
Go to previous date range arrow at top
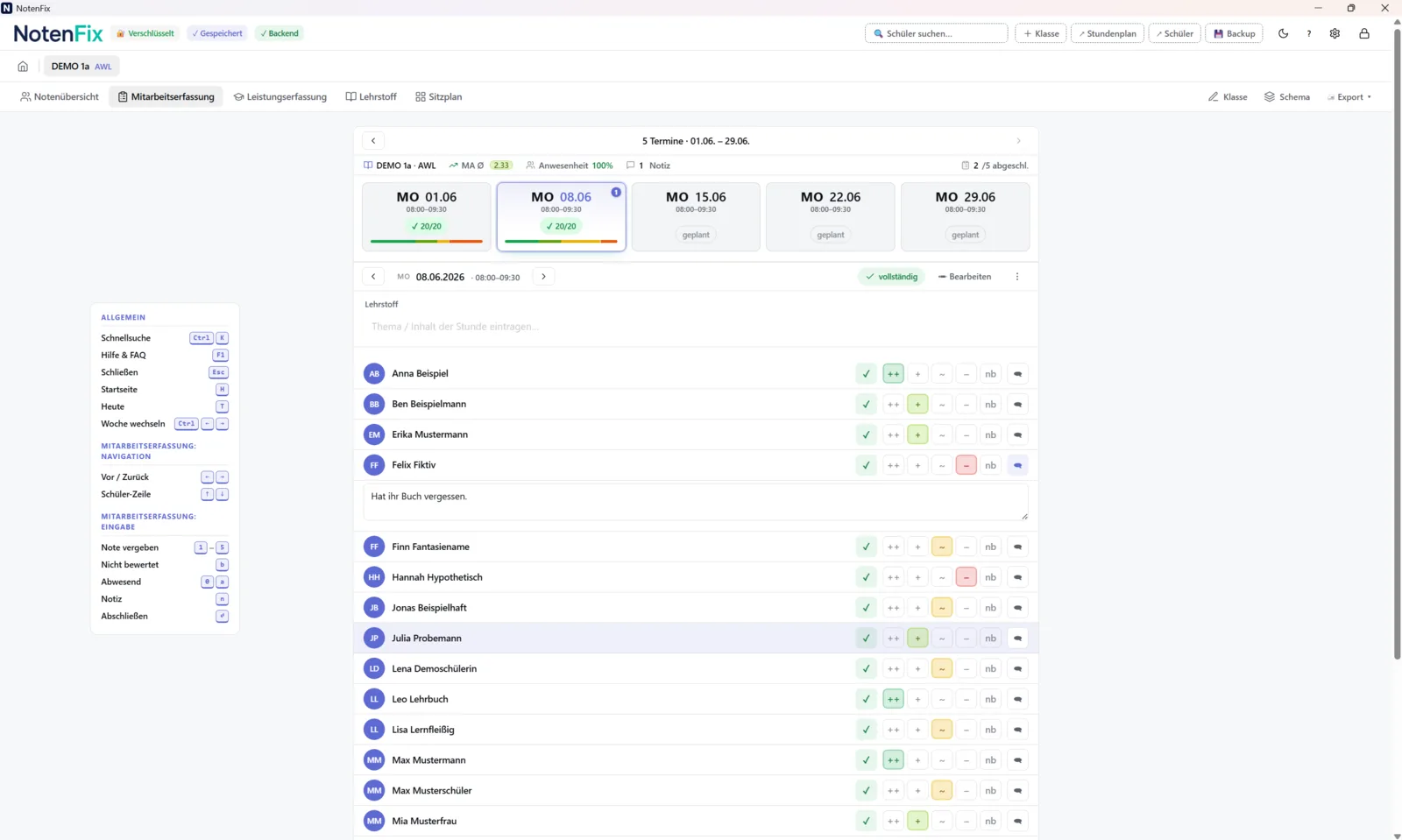click(x=373, y=141)
